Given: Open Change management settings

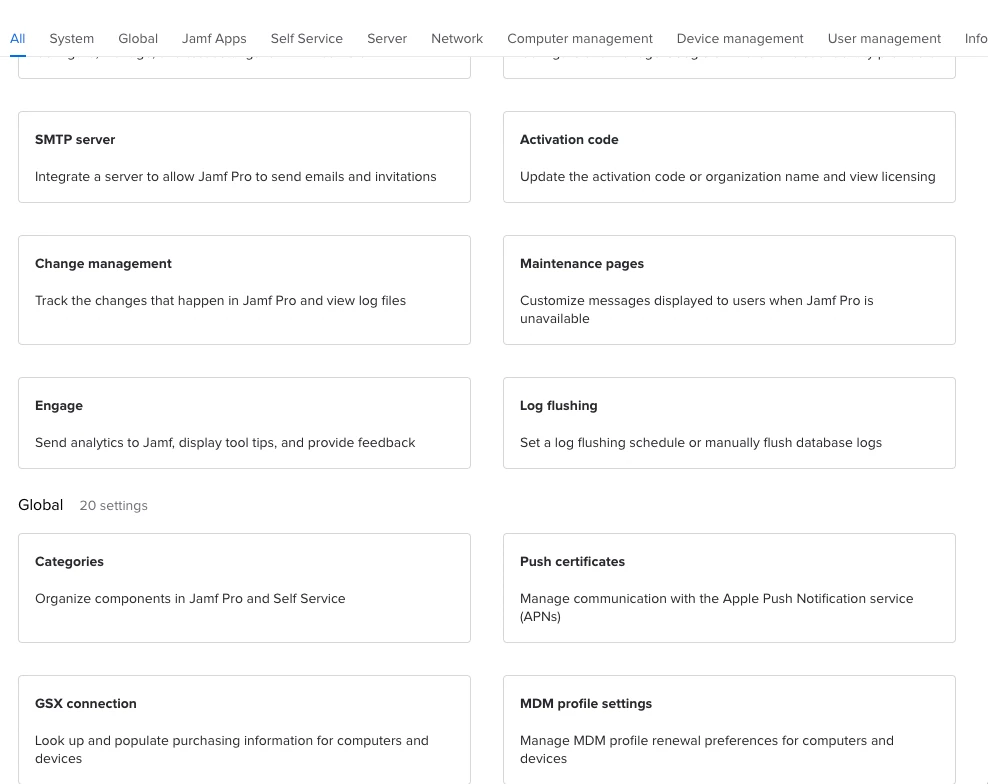Looking at the screenshot, I should [x=244, y=290].
